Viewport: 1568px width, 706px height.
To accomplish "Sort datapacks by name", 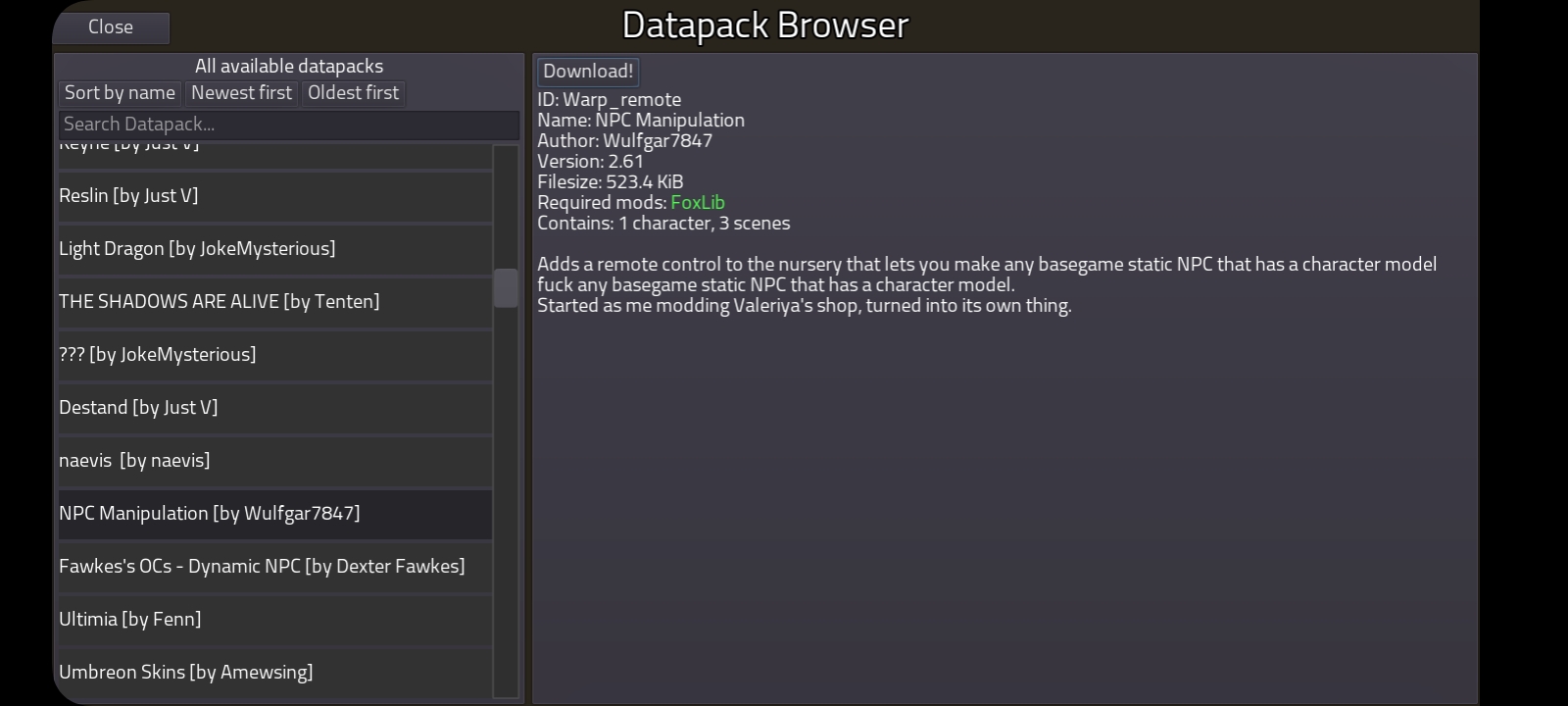I will 120,93.
